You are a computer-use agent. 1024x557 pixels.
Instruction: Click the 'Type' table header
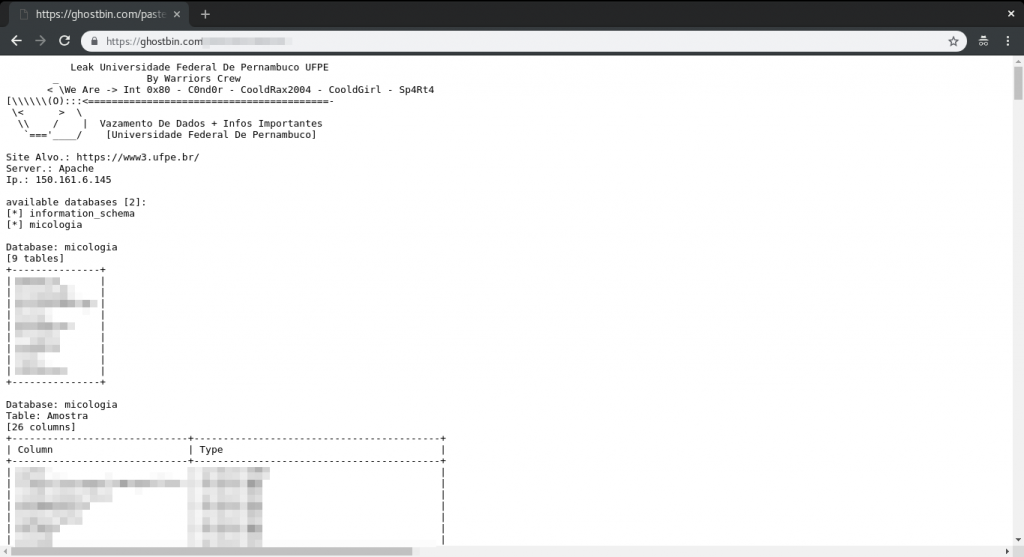[211, 449]
